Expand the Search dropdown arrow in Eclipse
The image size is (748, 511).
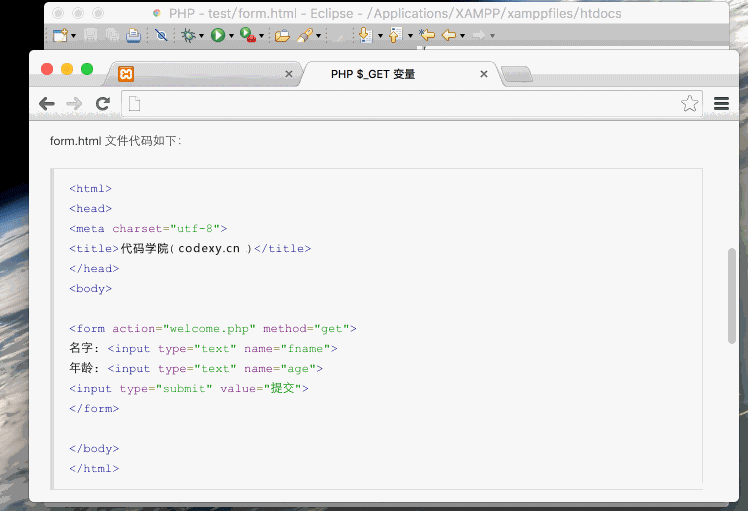318,36
